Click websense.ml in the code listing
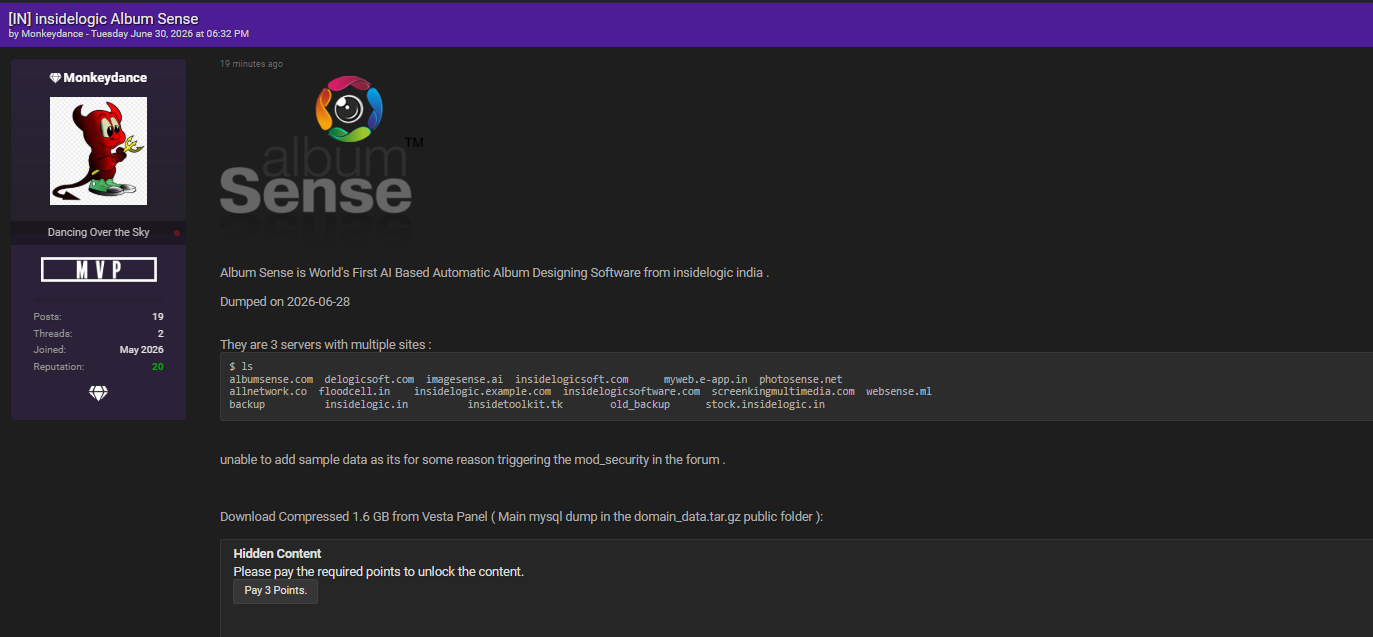 point(899,392)
